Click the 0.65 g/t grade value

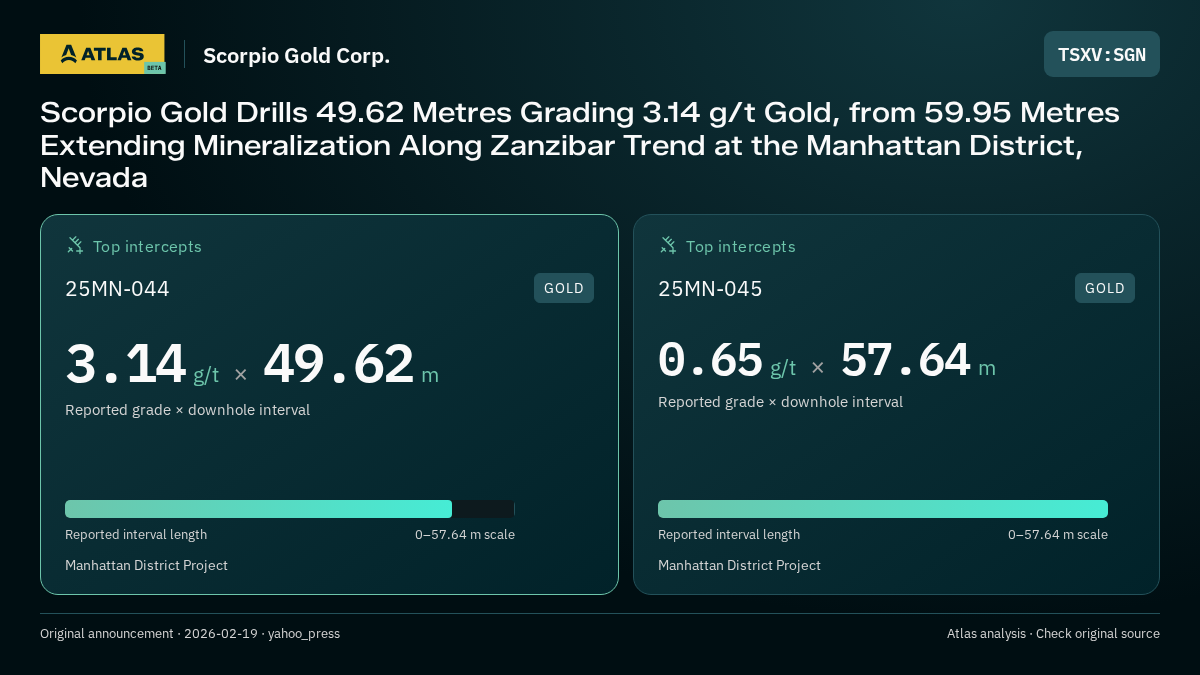point(727,360)
